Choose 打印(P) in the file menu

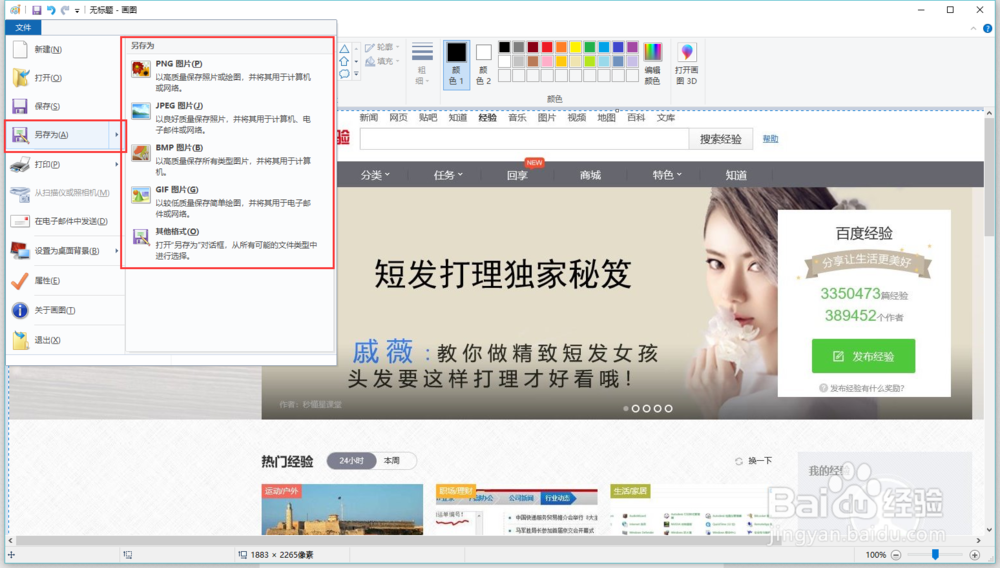pos(59,164)
